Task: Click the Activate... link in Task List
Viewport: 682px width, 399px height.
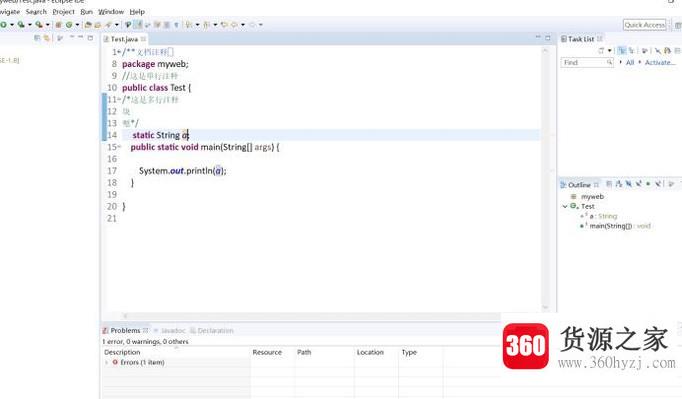Action: [x=659, y=63]
